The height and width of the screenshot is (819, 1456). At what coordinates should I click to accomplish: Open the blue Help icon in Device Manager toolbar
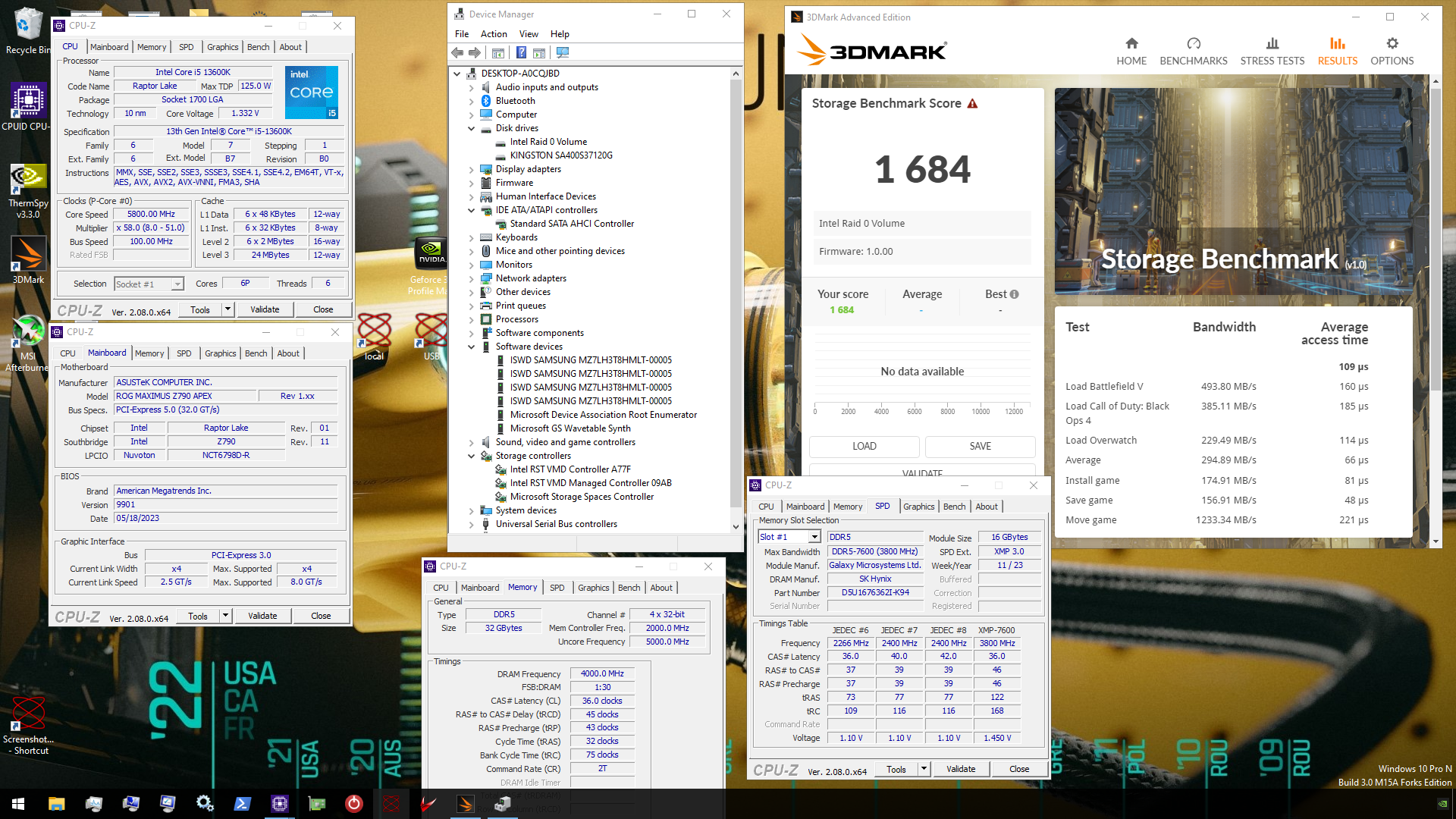[521, 52]
